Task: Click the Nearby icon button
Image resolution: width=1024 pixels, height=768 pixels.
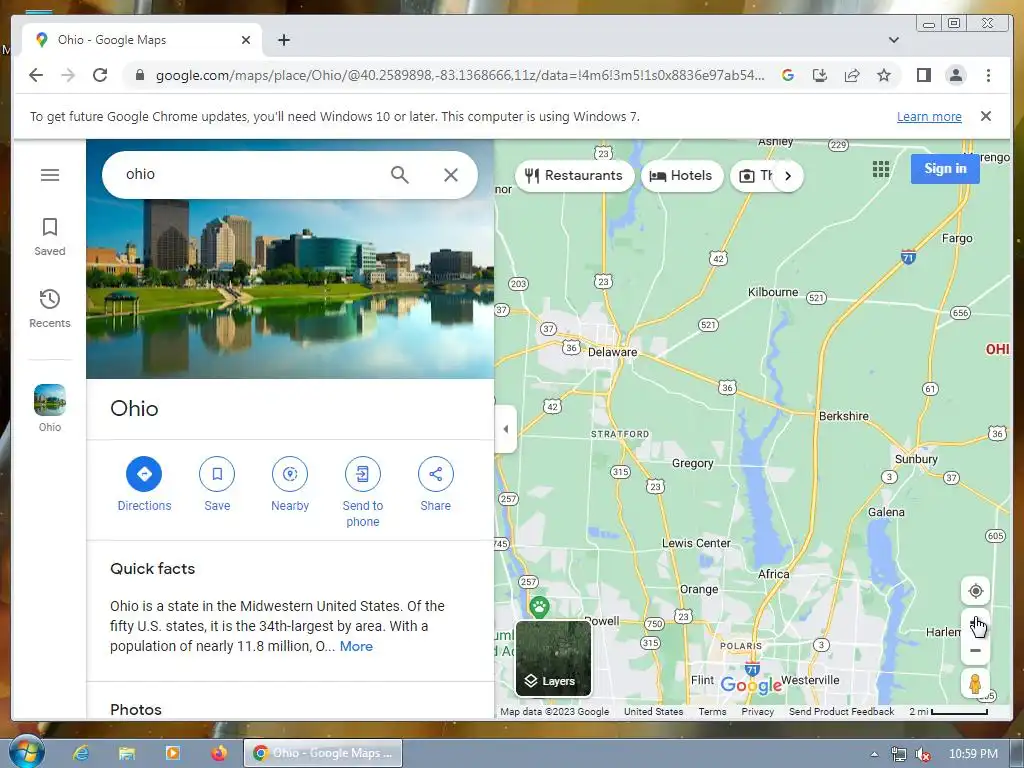Action: coord(290,474)
